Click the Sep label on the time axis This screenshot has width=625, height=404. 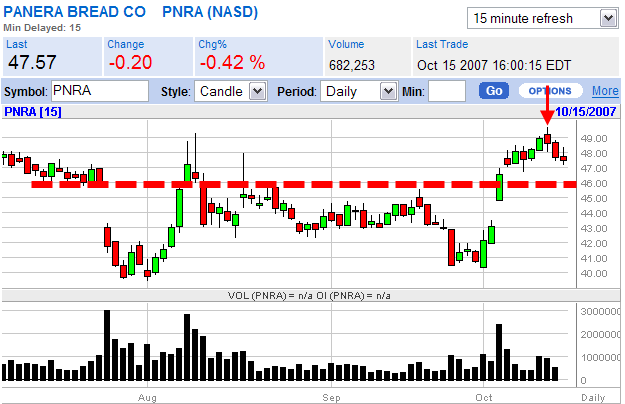[x=331, y=398]
